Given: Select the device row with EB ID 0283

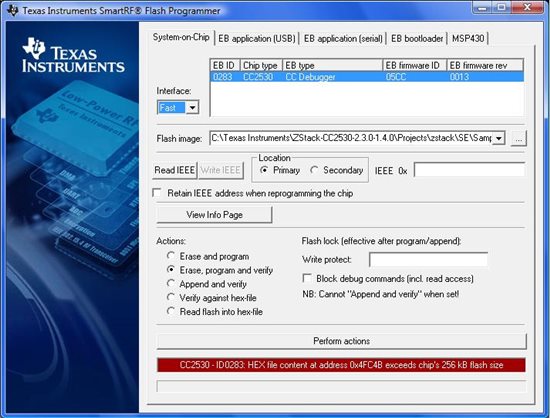Looking at the screenshot, I should pyautogui.click(x=367, y=77).
